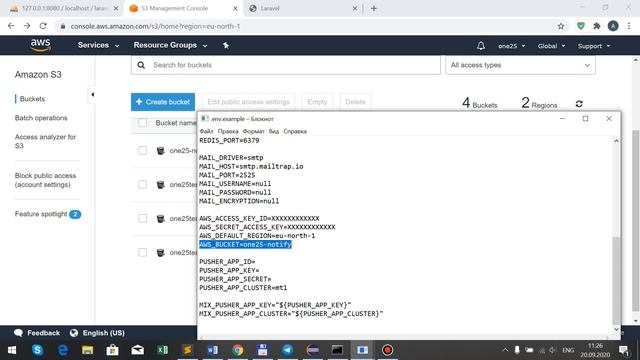This screenshot has height=360, width=640.
Task: Open Block public access account settings
Action: [45, 180]
